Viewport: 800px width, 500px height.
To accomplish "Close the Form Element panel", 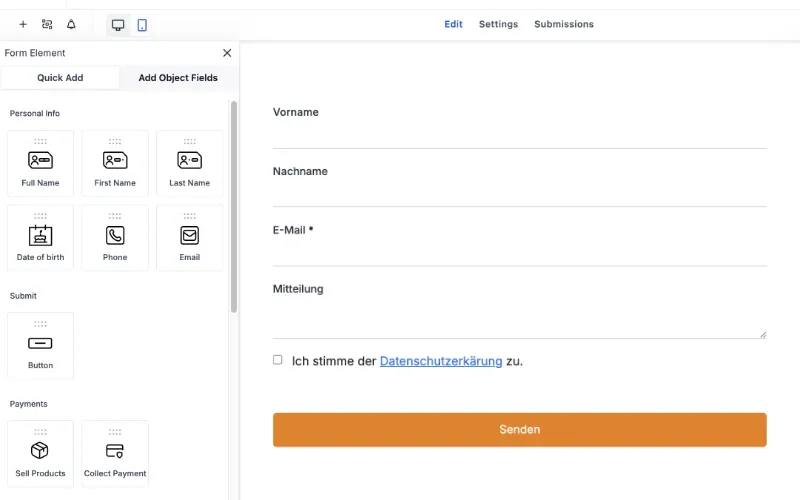I will [227, 53].
